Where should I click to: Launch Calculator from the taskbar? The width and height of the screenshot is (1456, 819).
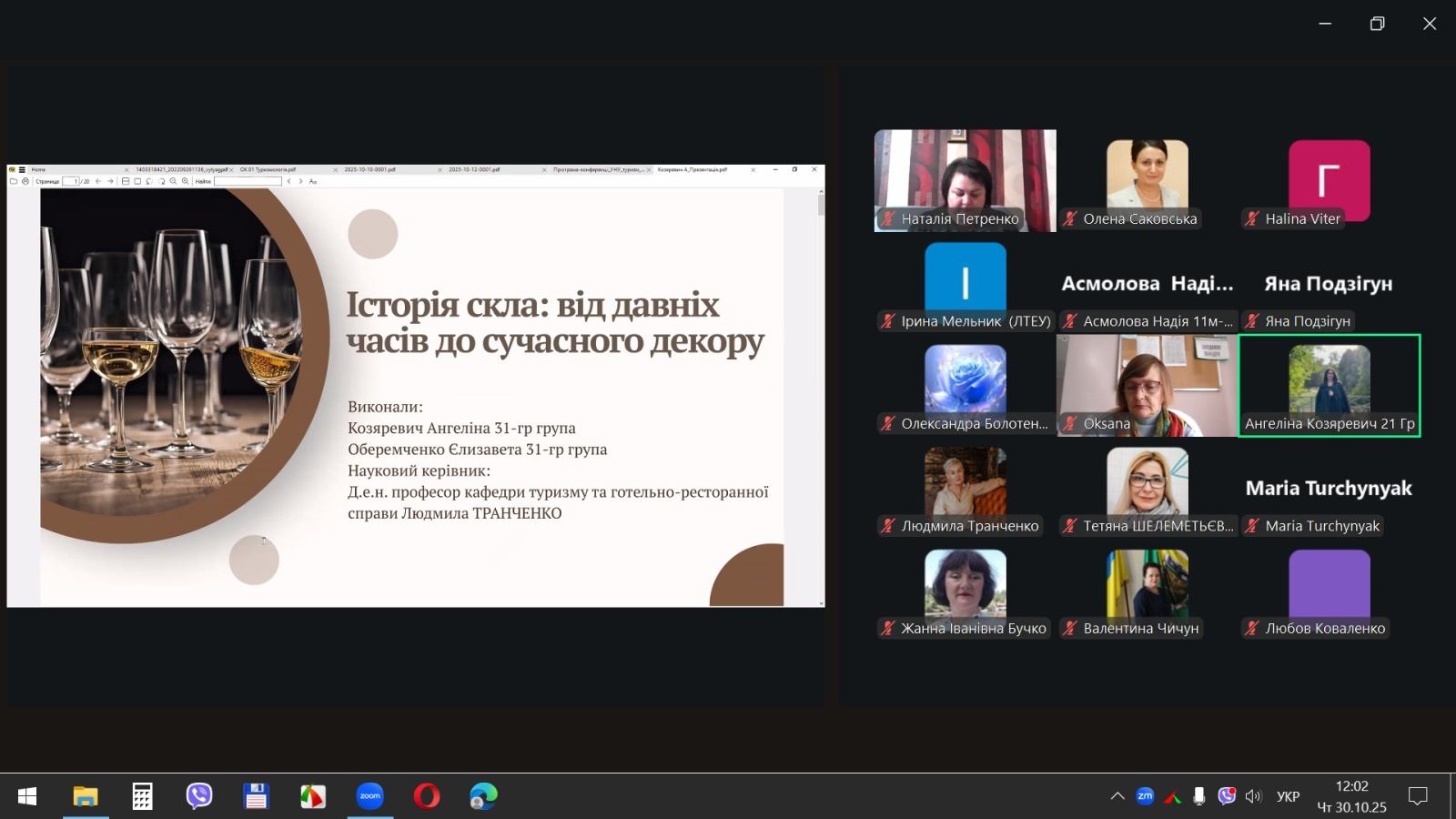point(142,796)
